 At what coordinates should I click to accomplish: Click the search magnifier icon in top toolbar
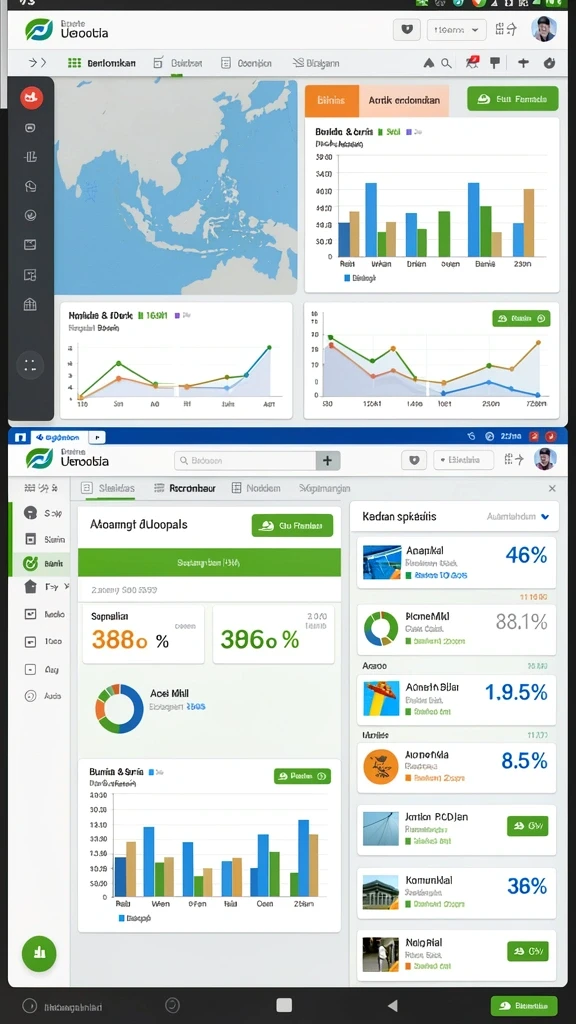pyautogui.click(x=446, y=63)
